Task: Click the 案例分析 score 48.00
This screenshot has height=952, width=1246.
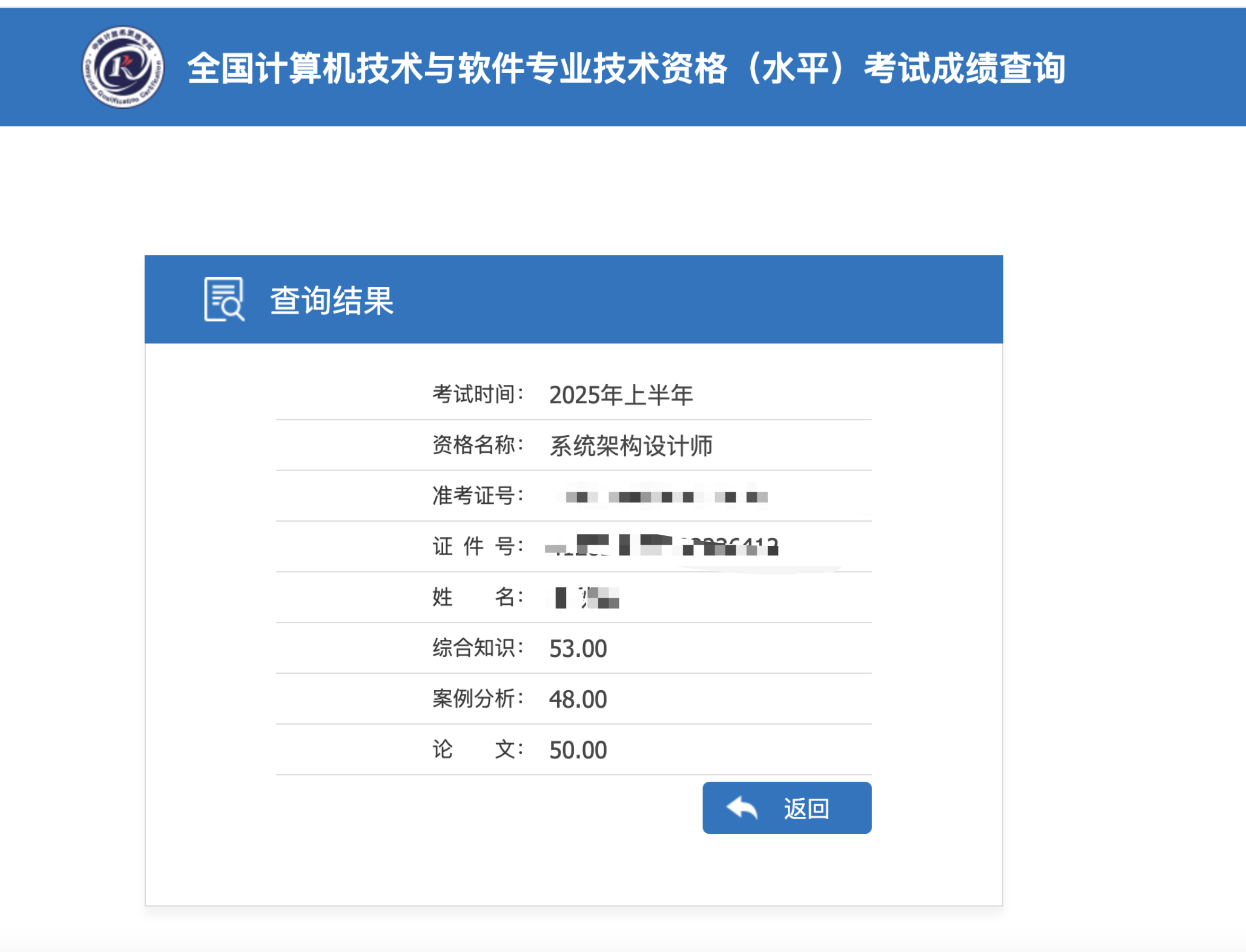Action: pyautogui.click(x=577, y=699)
